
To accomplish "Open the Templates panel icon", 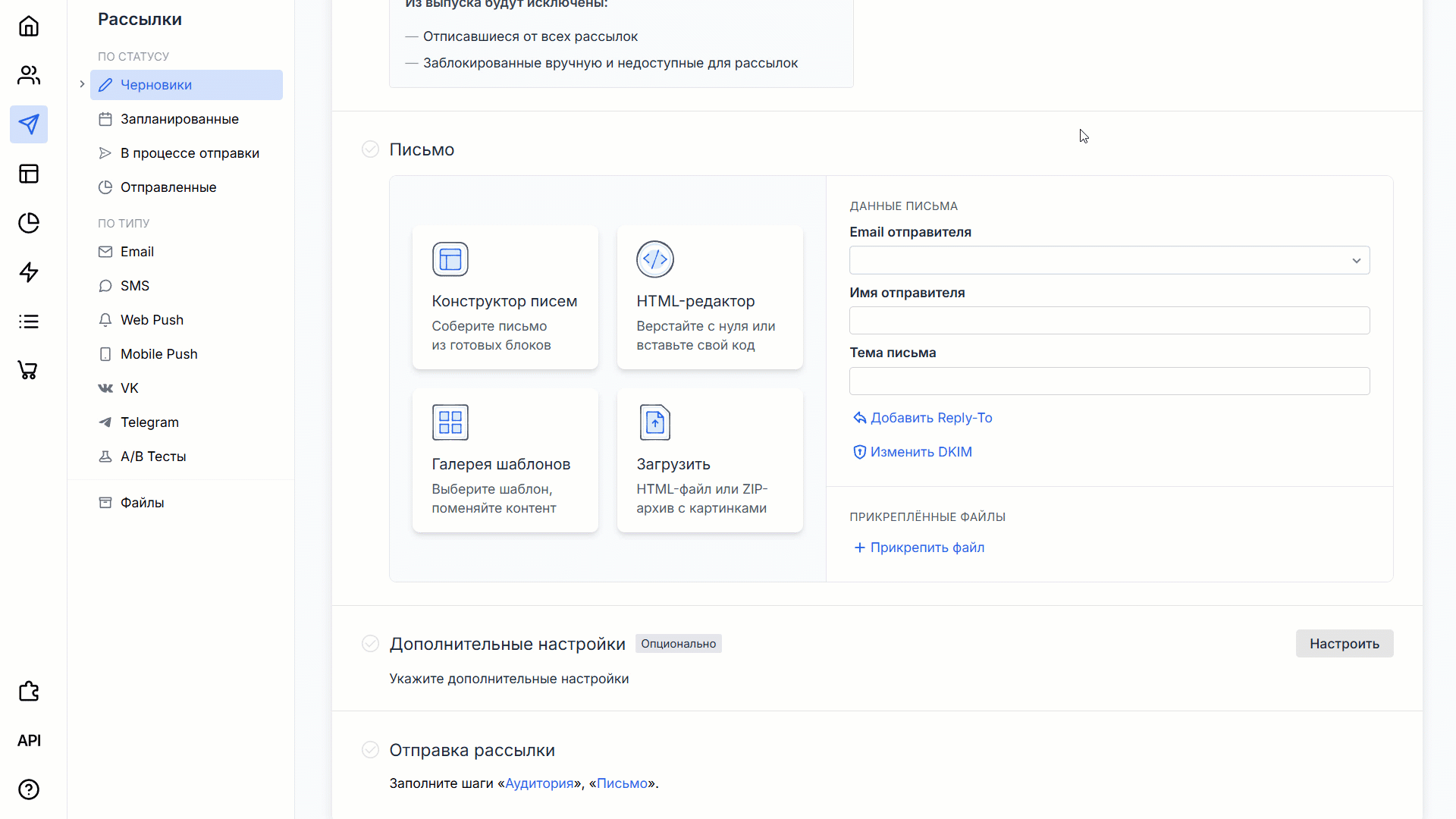I will pyautogui.click(x=28, y=174).
